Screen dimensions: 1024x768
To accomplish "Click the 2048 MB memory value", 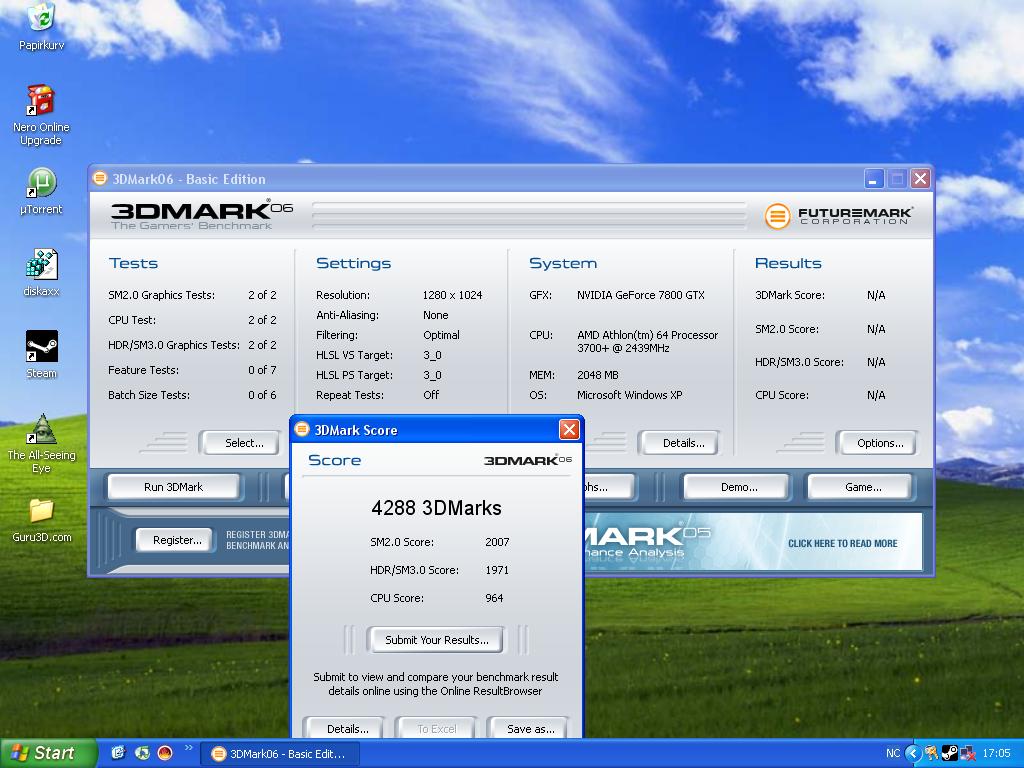I will (x=598, y=375).
